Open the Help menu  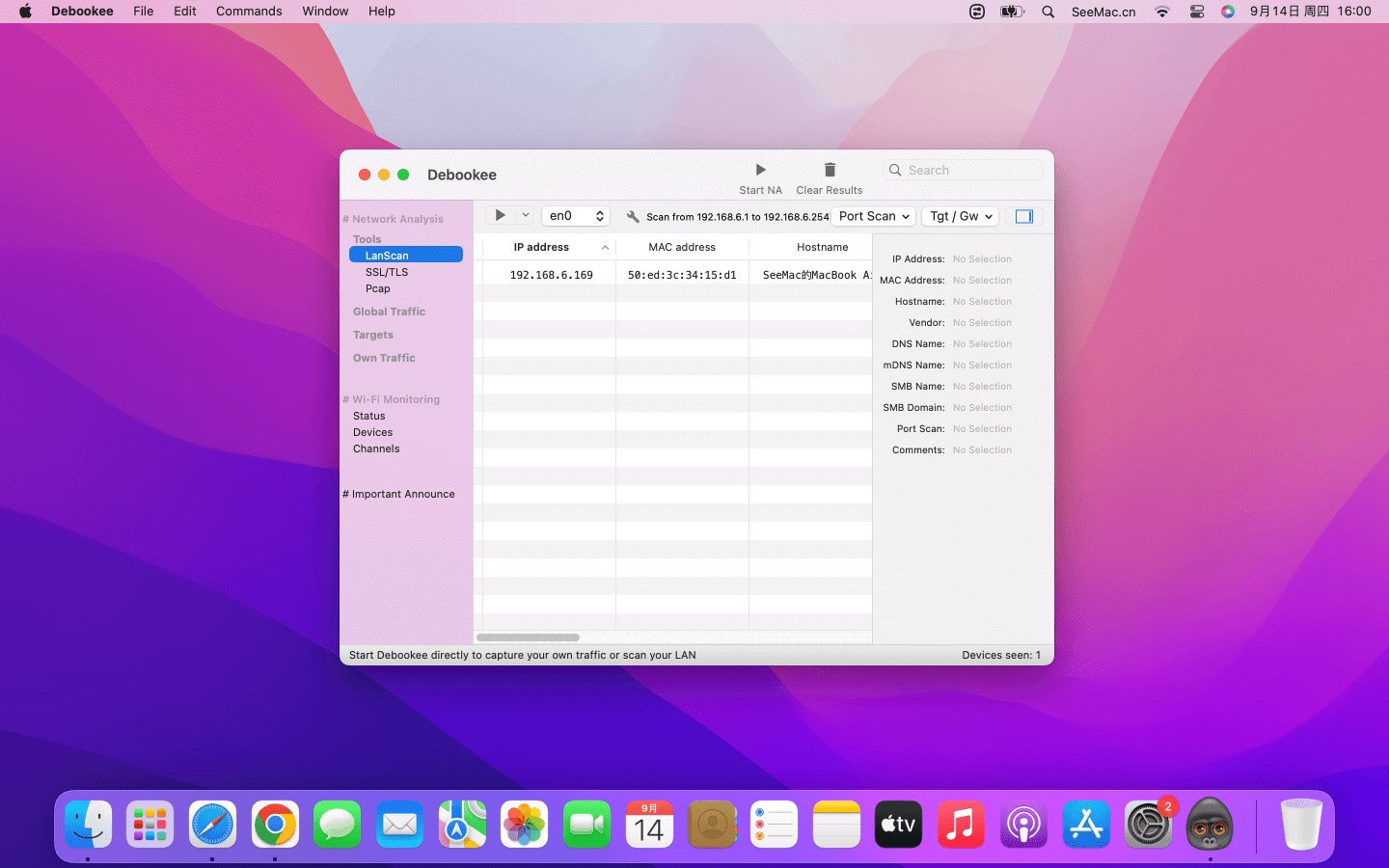[382, 12]
